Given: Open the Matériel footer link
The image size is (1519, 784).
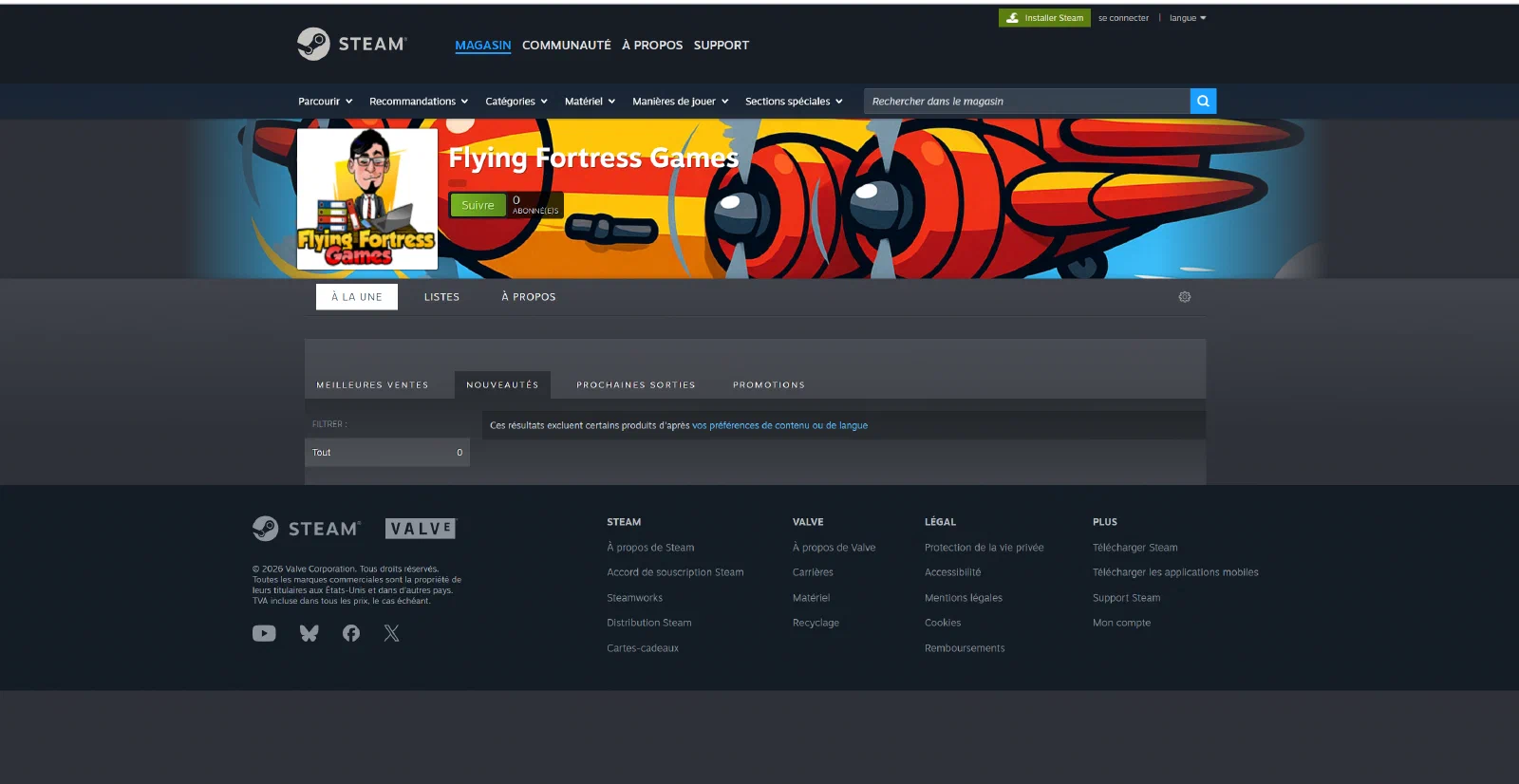Looking at the screenshot, I should coord(811,598).
